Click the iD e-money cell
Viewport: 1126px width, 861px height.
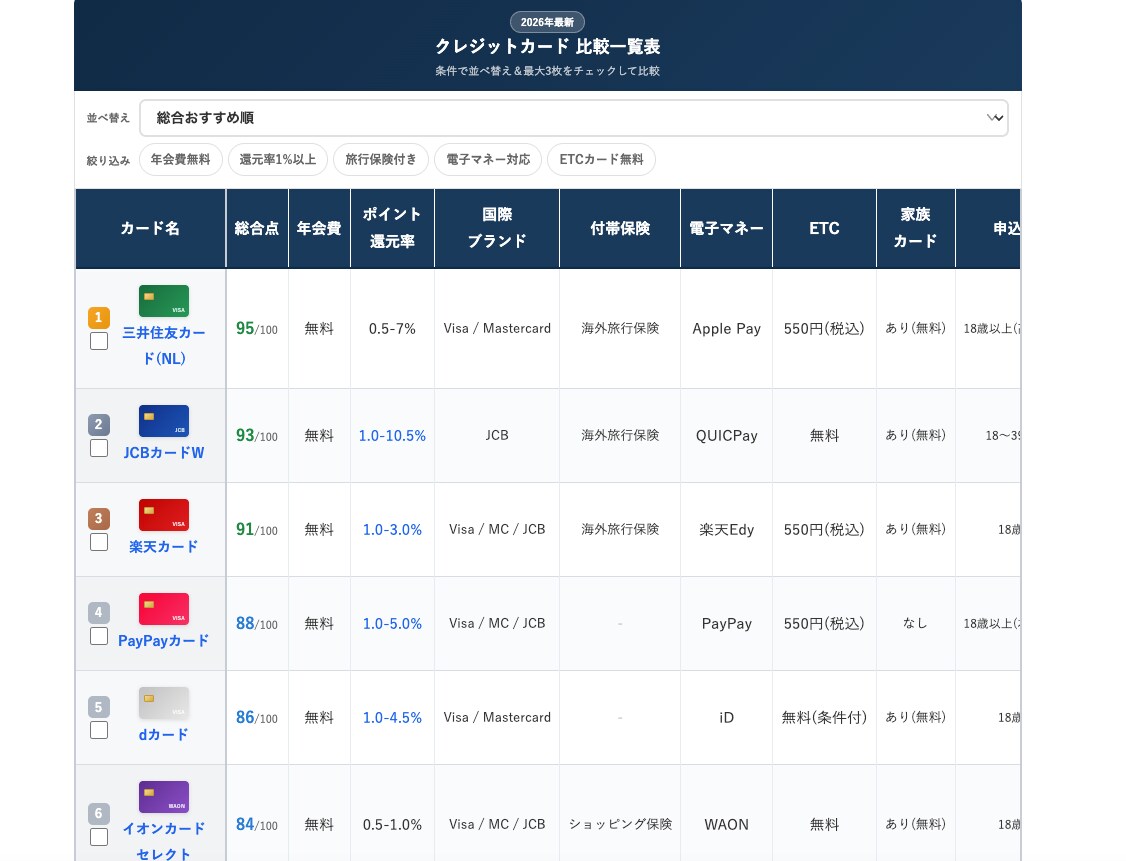pos(726,718)
